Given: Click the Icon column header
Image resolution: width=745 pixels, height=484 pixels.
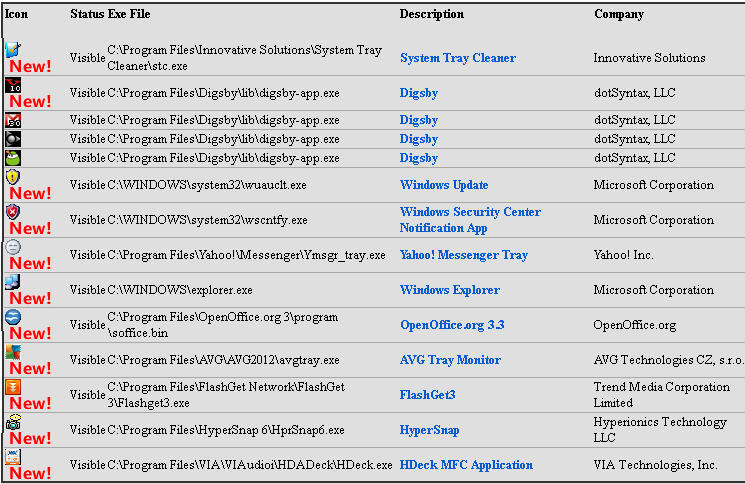Looking at the screenshot, I should click(x=16, y=14).
